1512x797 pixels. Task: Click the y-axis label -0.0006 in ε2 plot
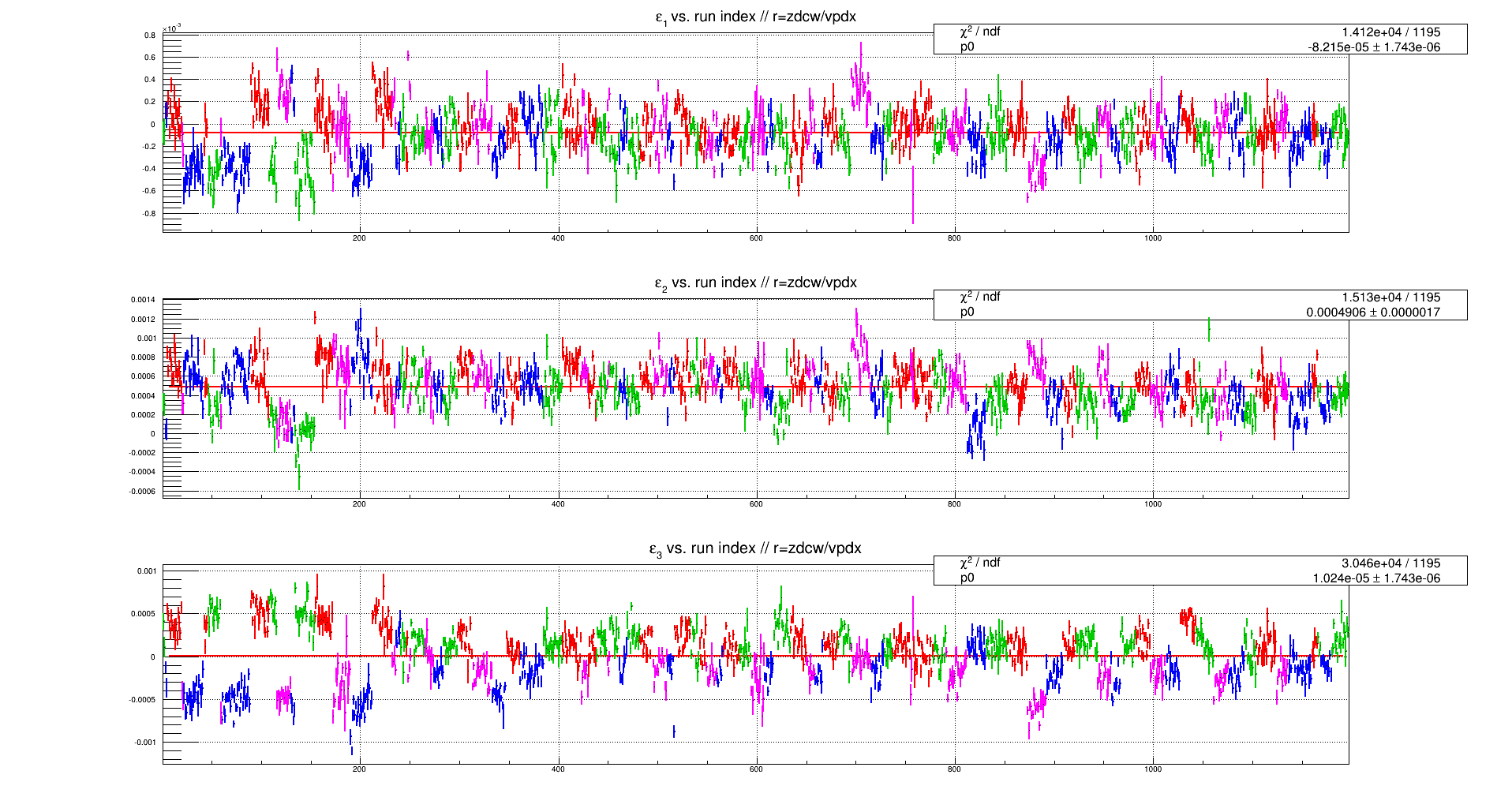(x=142, y=492)
